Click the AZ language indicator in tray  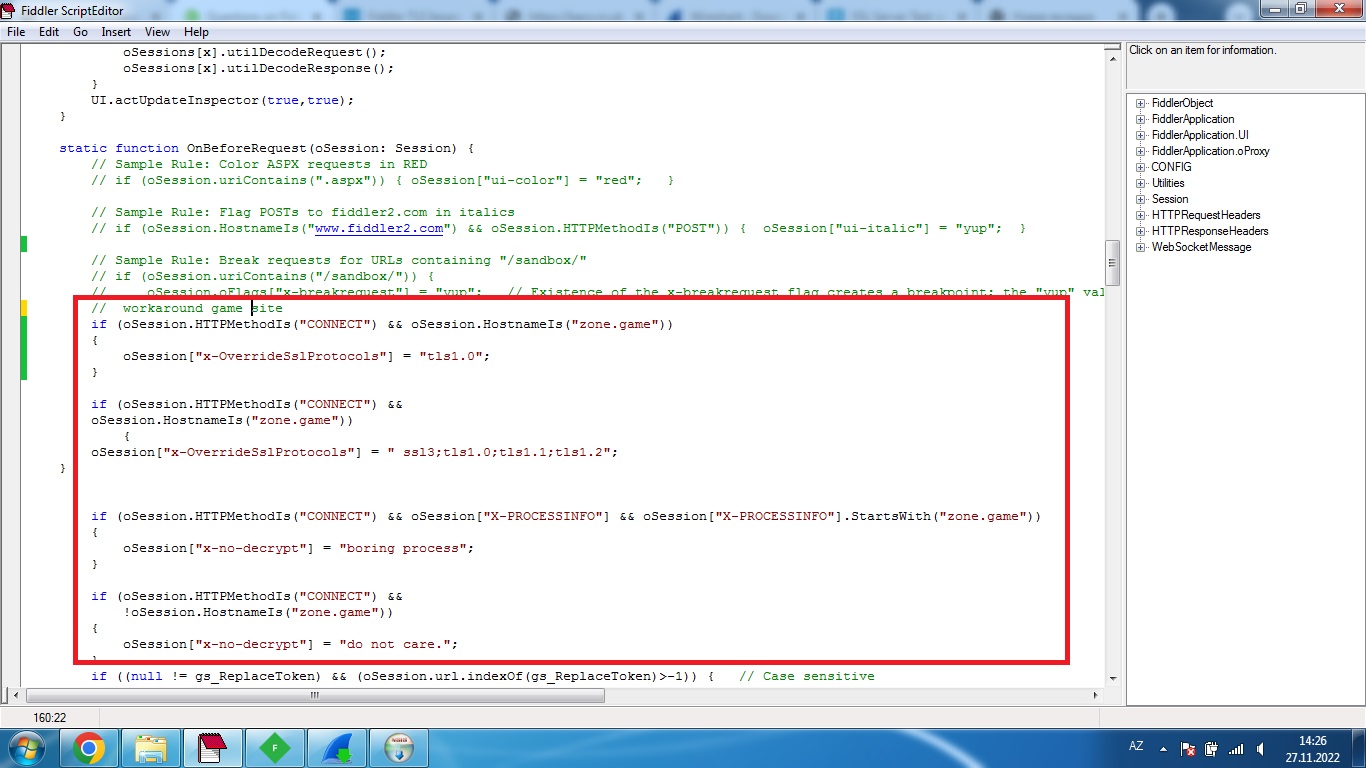tap(1136, 747)
